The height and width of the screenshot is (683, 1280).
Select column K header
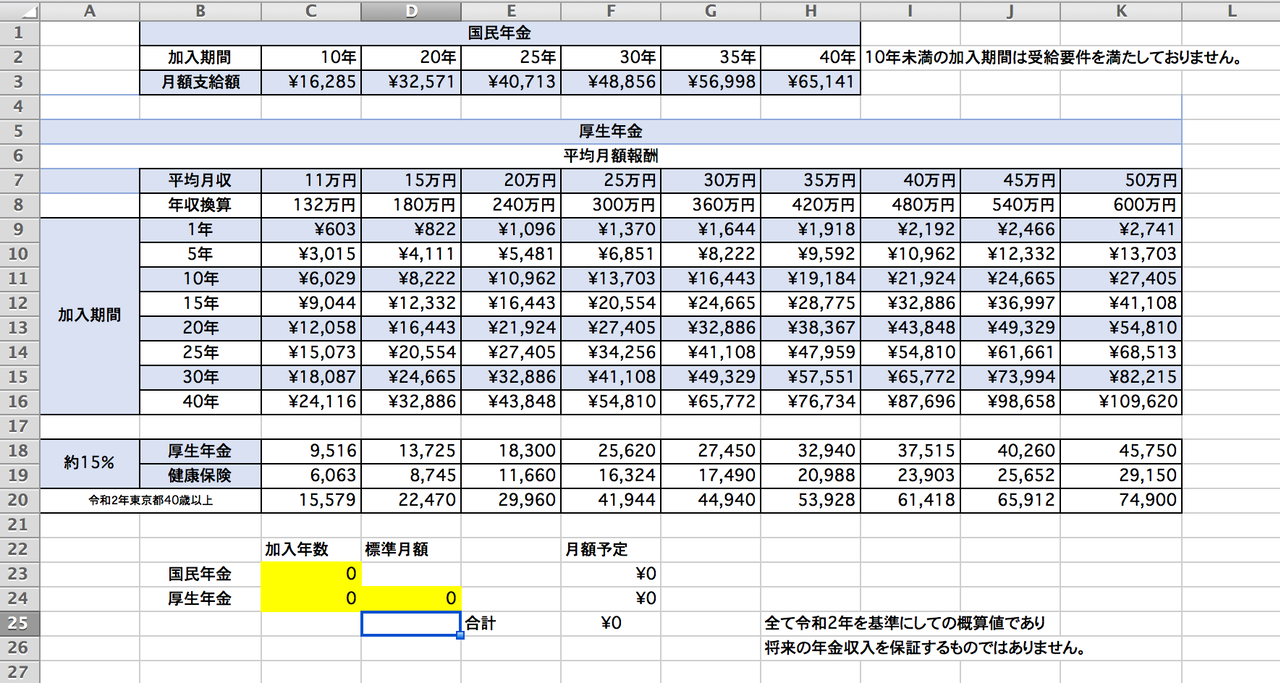1121,11
